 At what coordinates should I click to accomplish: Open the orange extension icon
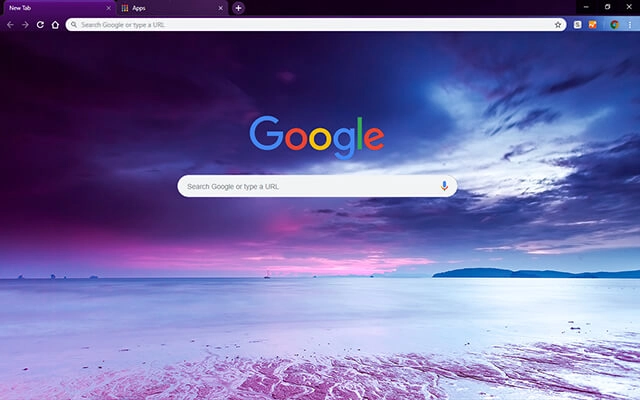tap(593, 24)
